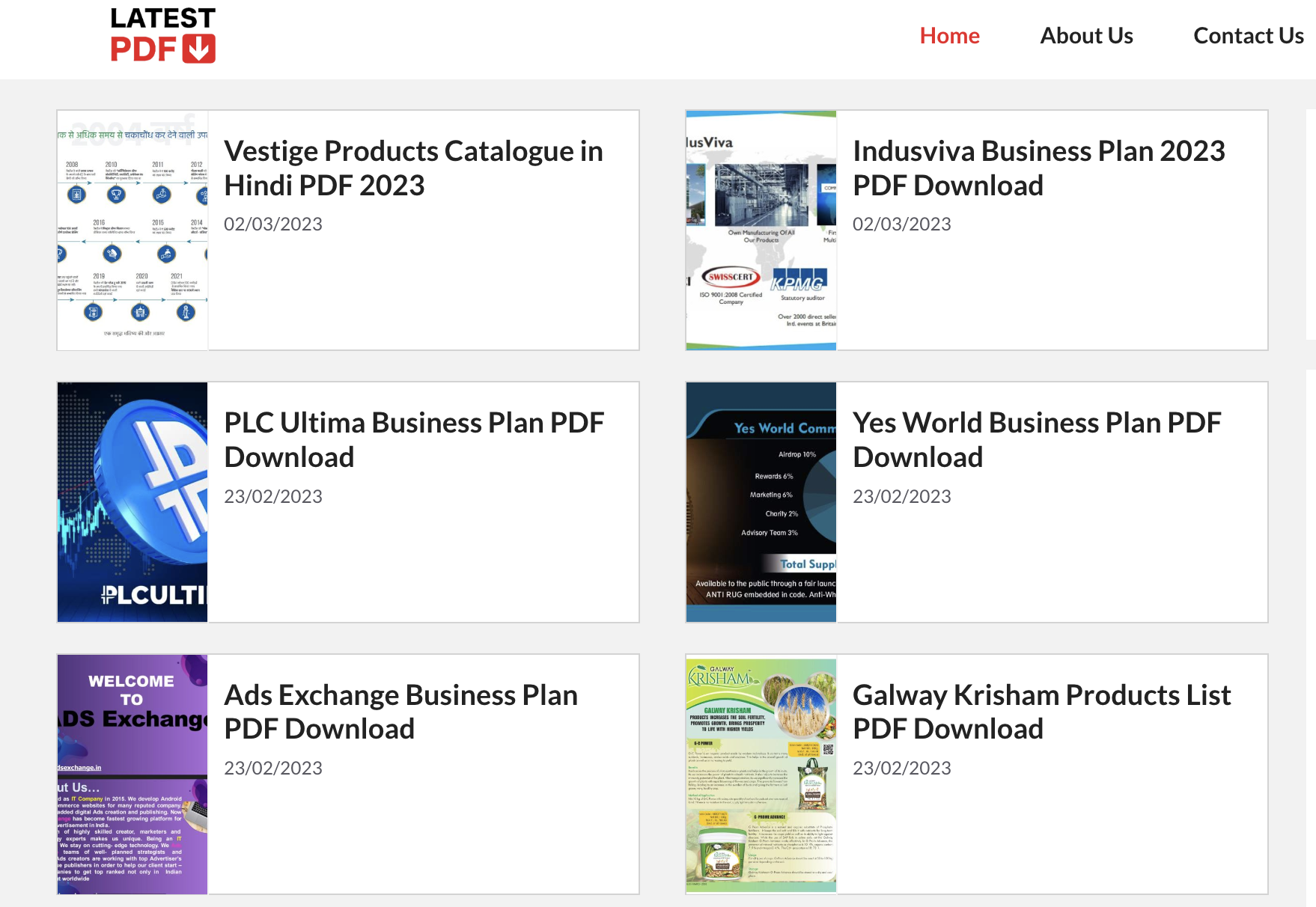Click the Latest PDF logo

(x=163, y=35)
